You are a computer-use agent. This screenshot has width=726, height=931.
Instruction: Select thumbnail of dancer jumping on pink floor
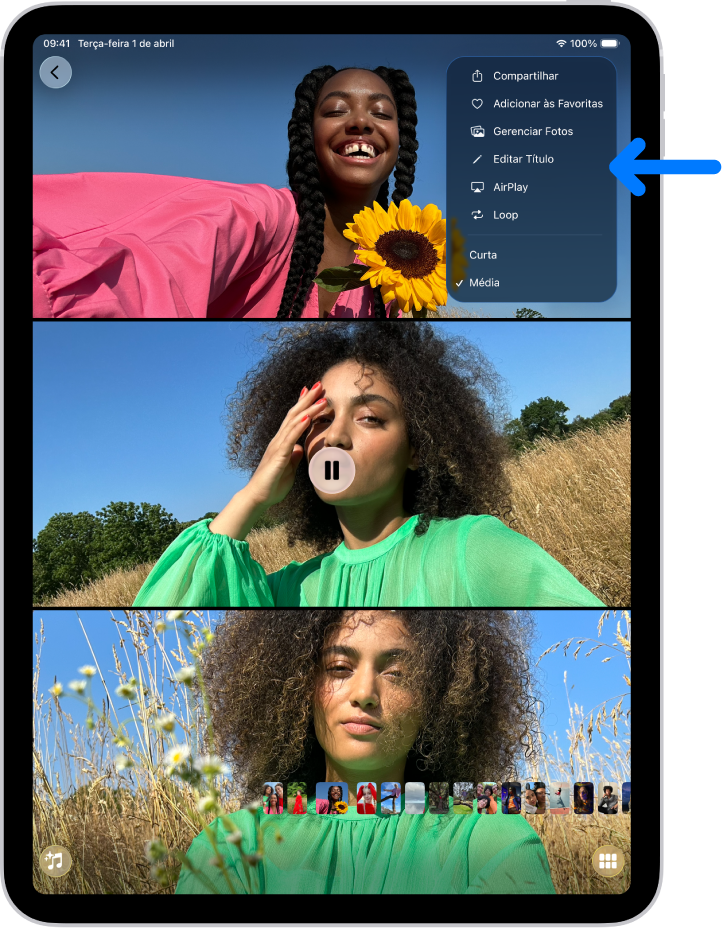coord(559,798)
